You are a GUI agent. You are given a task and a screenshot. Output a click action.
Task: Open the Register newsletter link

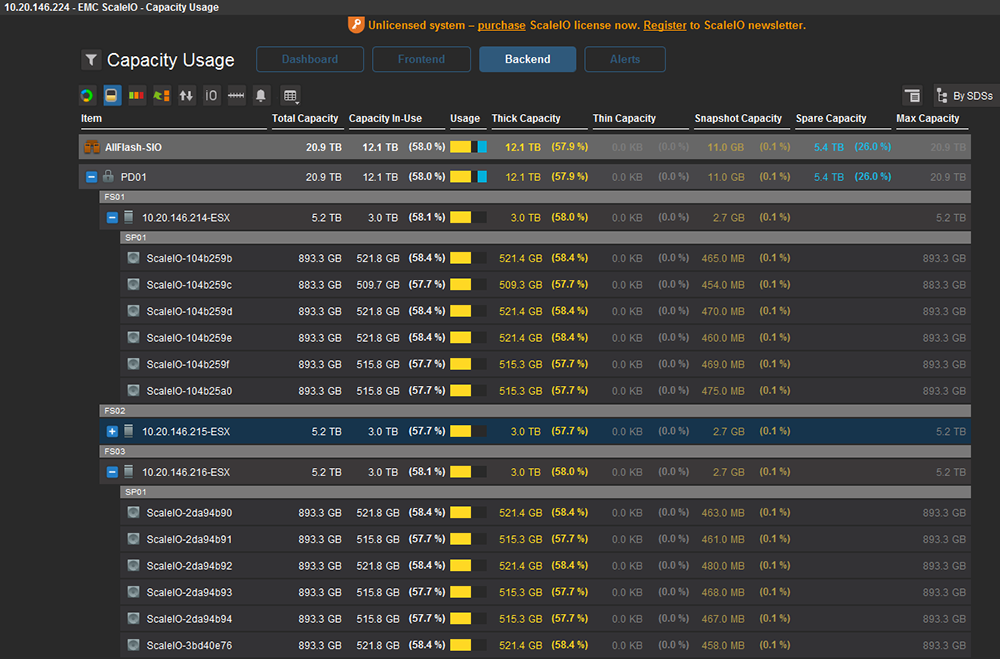coord(665,26)
